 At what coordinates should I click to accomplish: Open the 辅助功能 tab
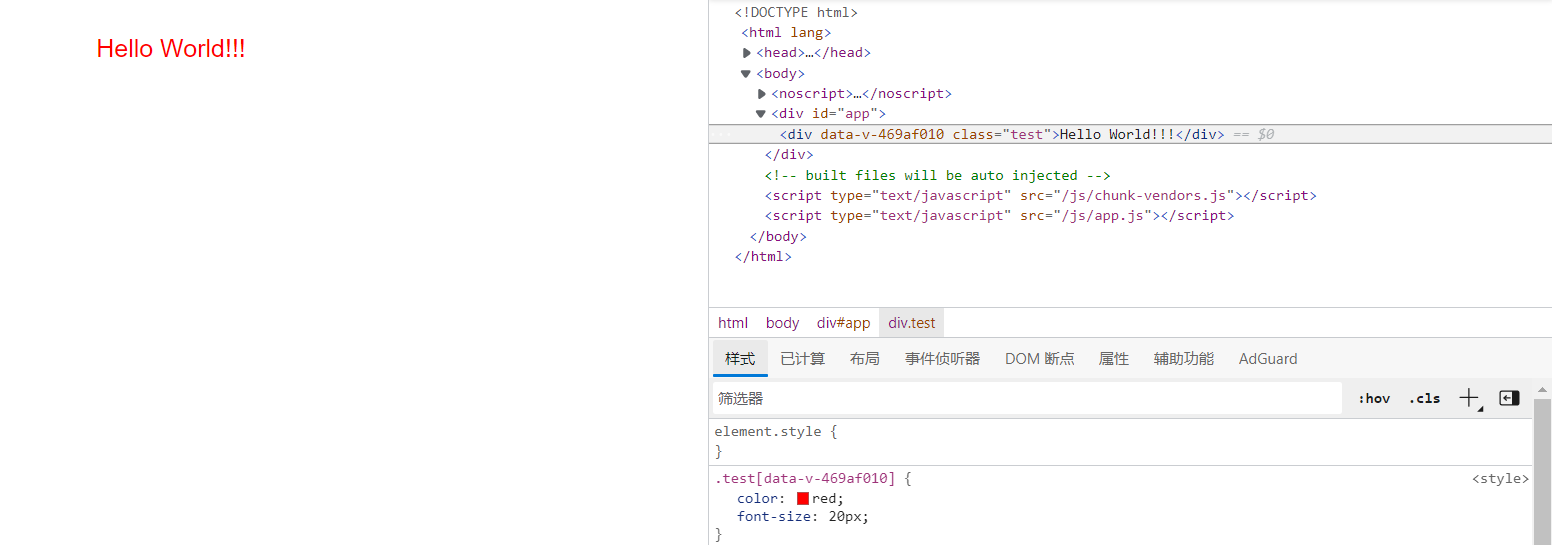1184,358
